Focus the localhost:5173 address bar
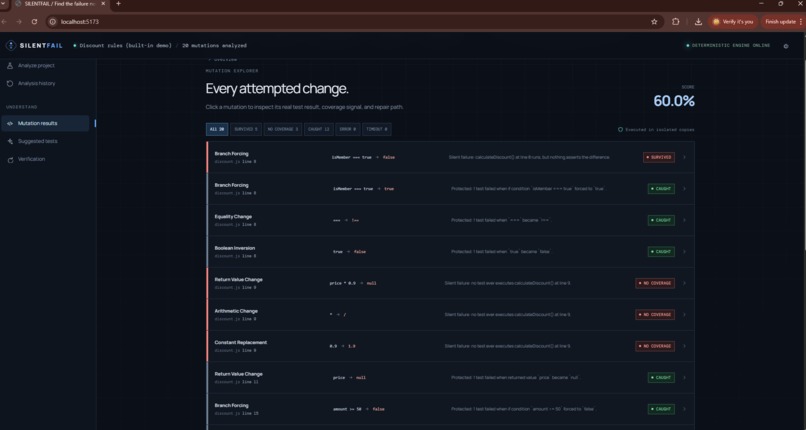The width and height of the screenshot is (806, 430). [350, 22]
